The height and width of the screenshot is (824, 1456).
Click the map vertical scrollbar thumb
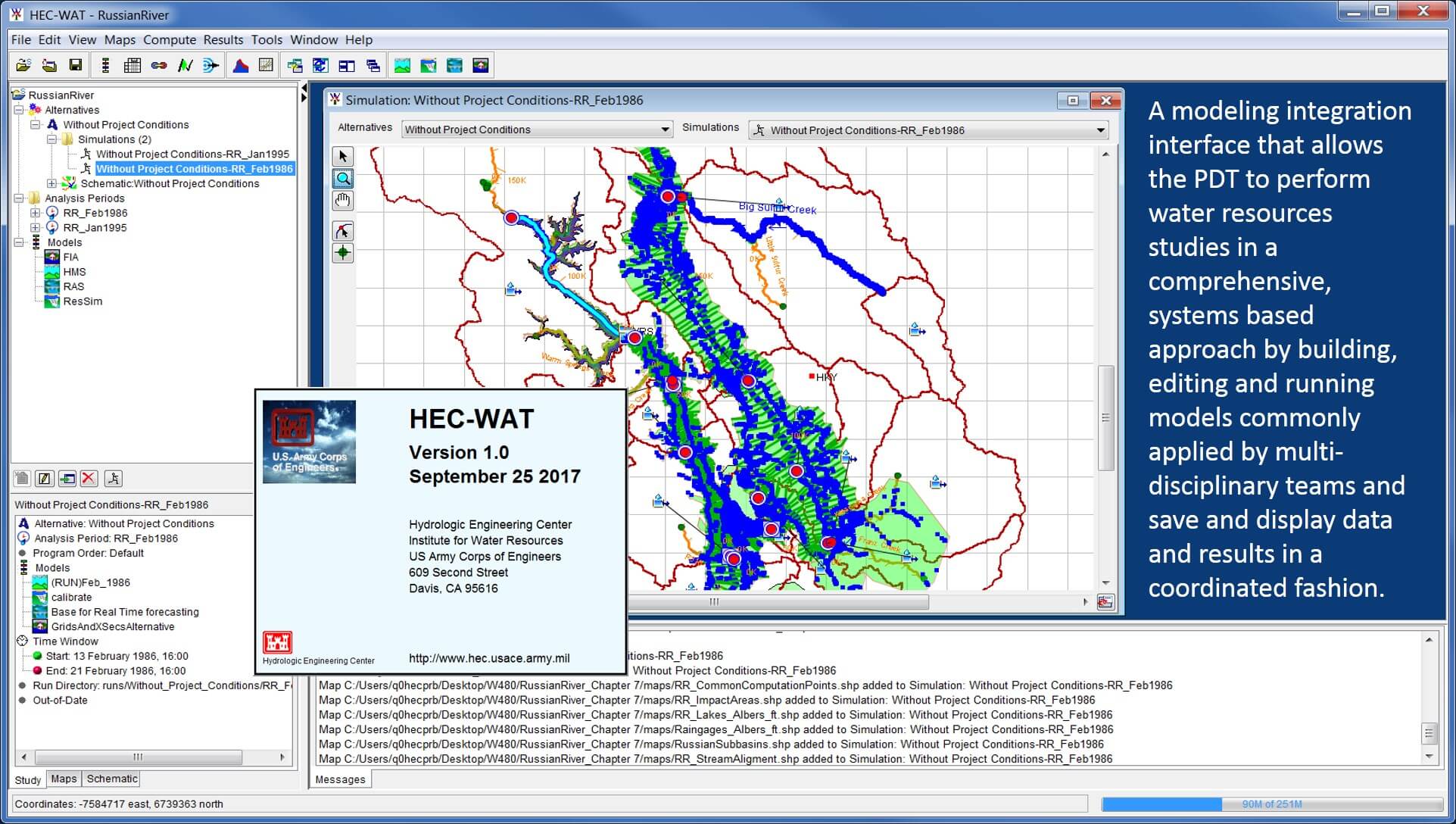1105,418
